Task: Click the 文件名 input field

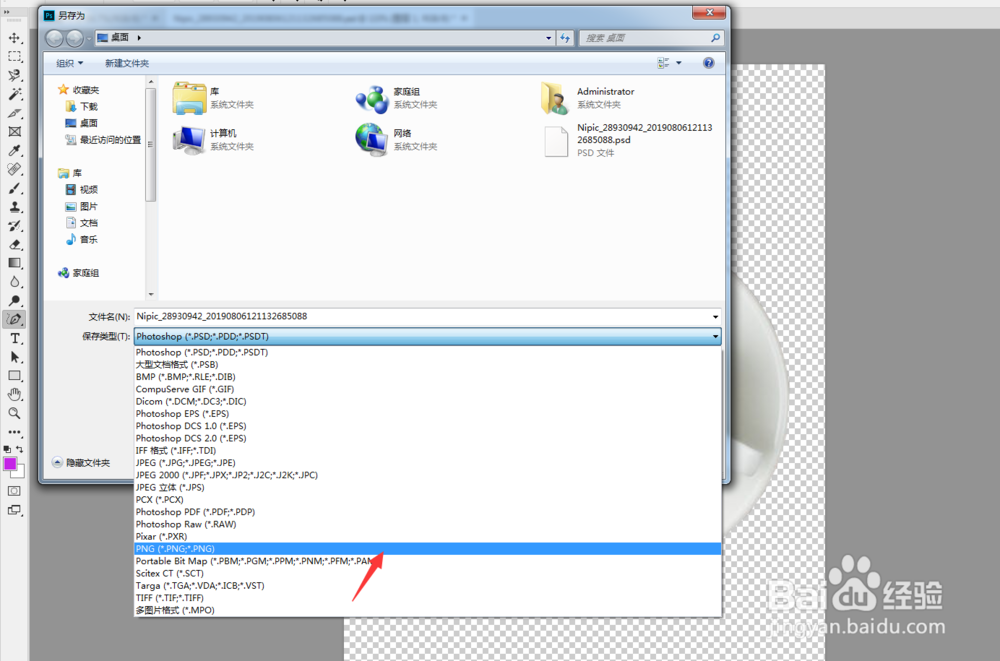Action: tap(422, 316)
